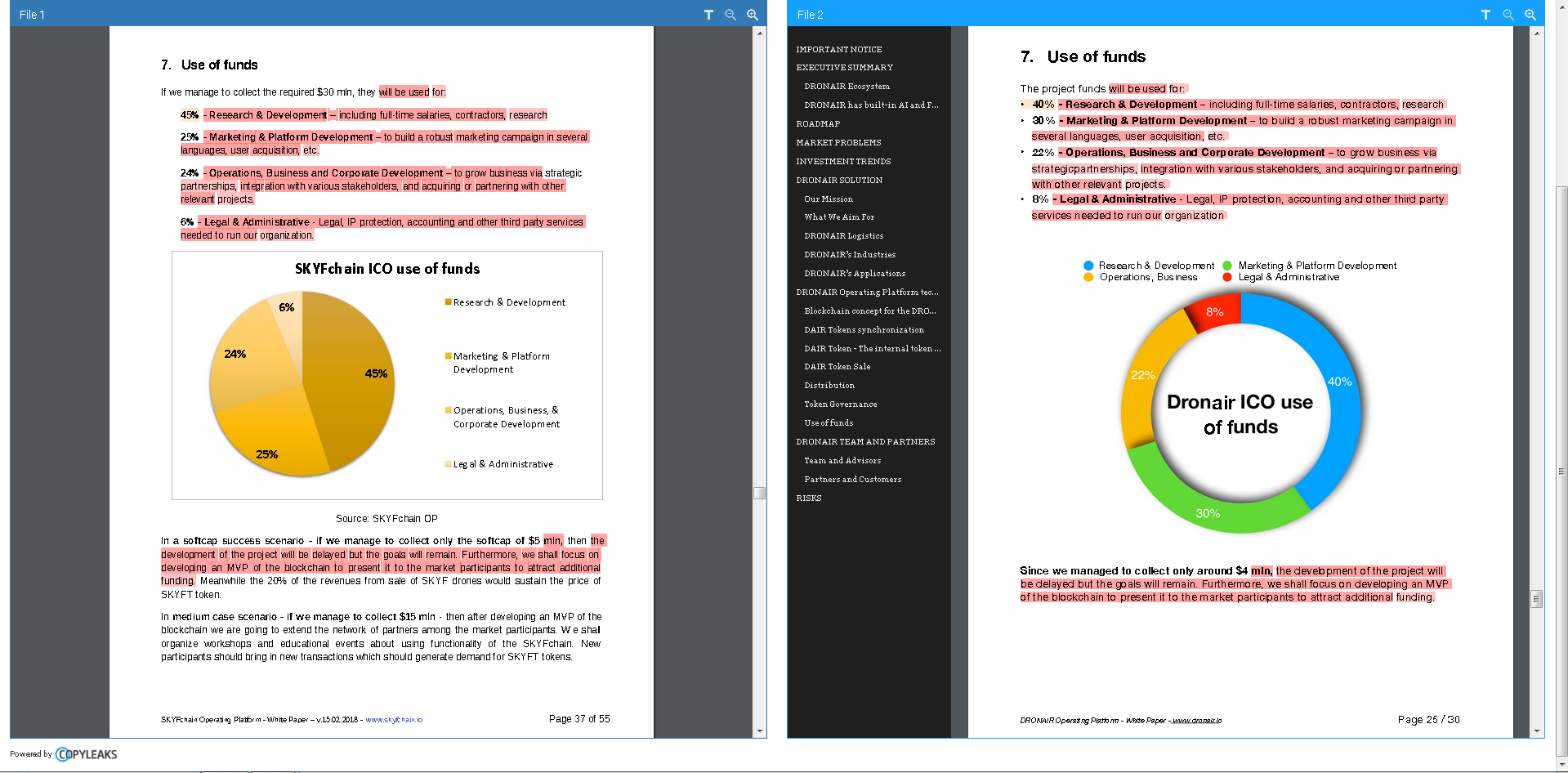Open DRONAIR SOLUTION outline entry
This screenshot has width=1568, height=773.
pyautogui.click(x=839, y=181)
